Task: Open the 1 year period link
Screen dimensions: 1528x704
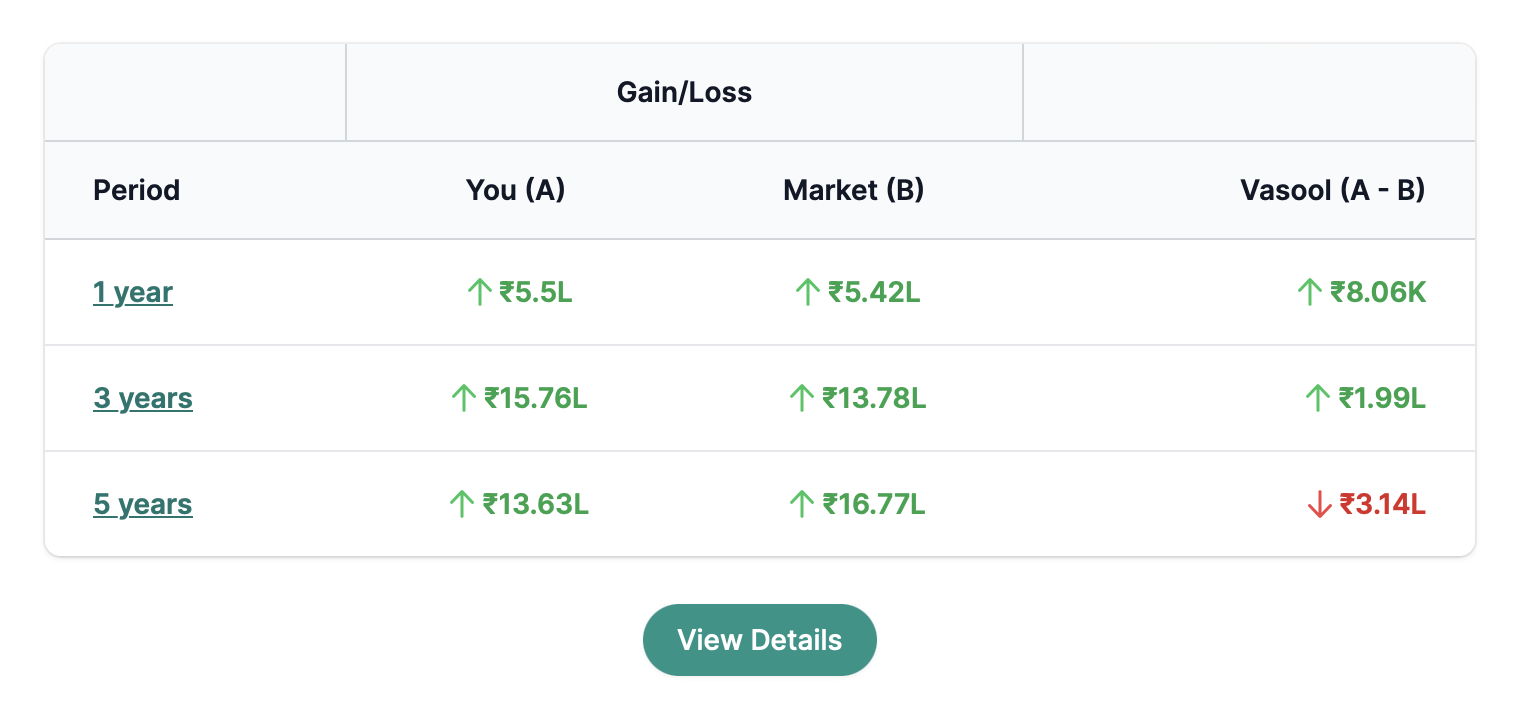Action: [133, 293]
